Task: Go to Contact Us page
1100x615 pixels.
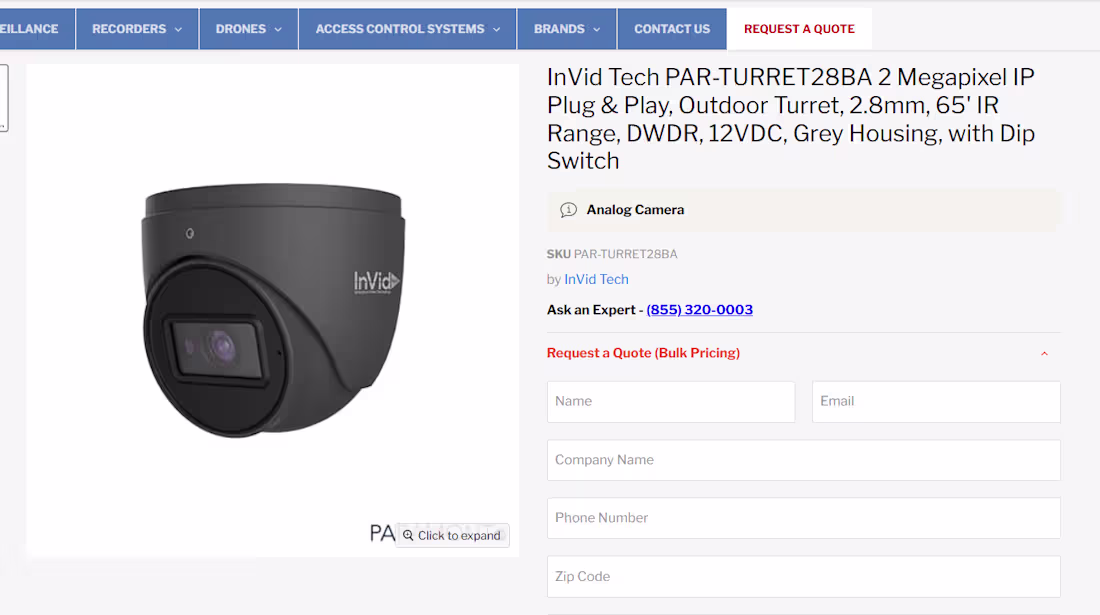Action: [x=672, y=29]
